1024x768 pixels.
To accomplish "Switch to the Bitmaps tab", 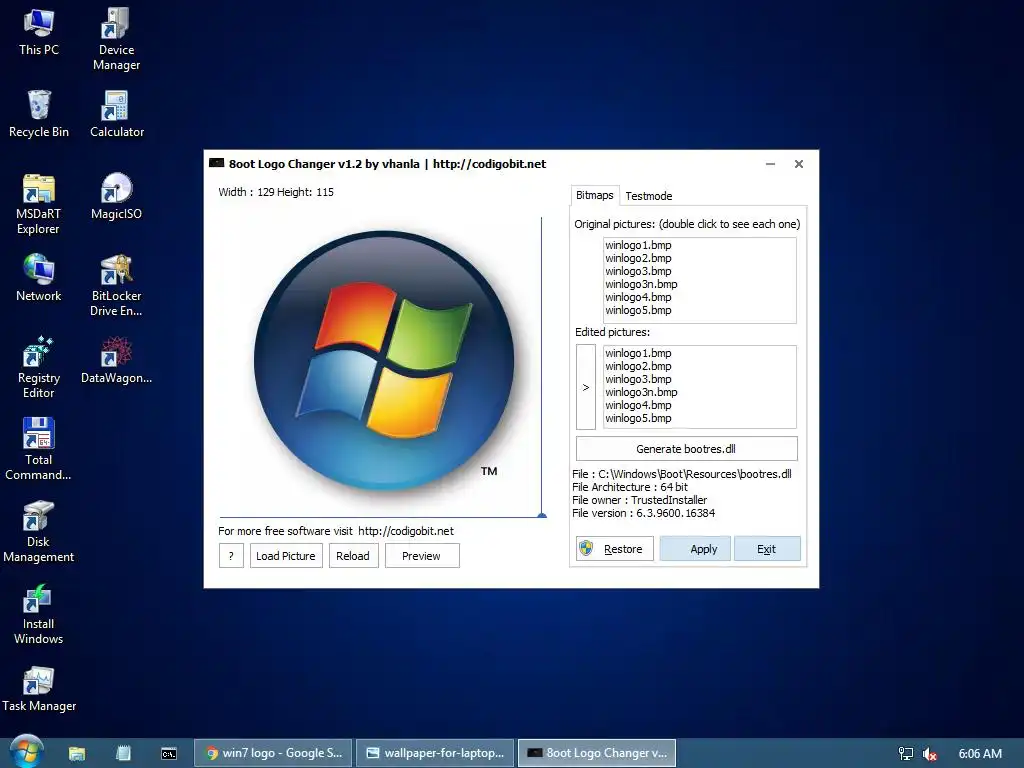I will coord(594,195).
